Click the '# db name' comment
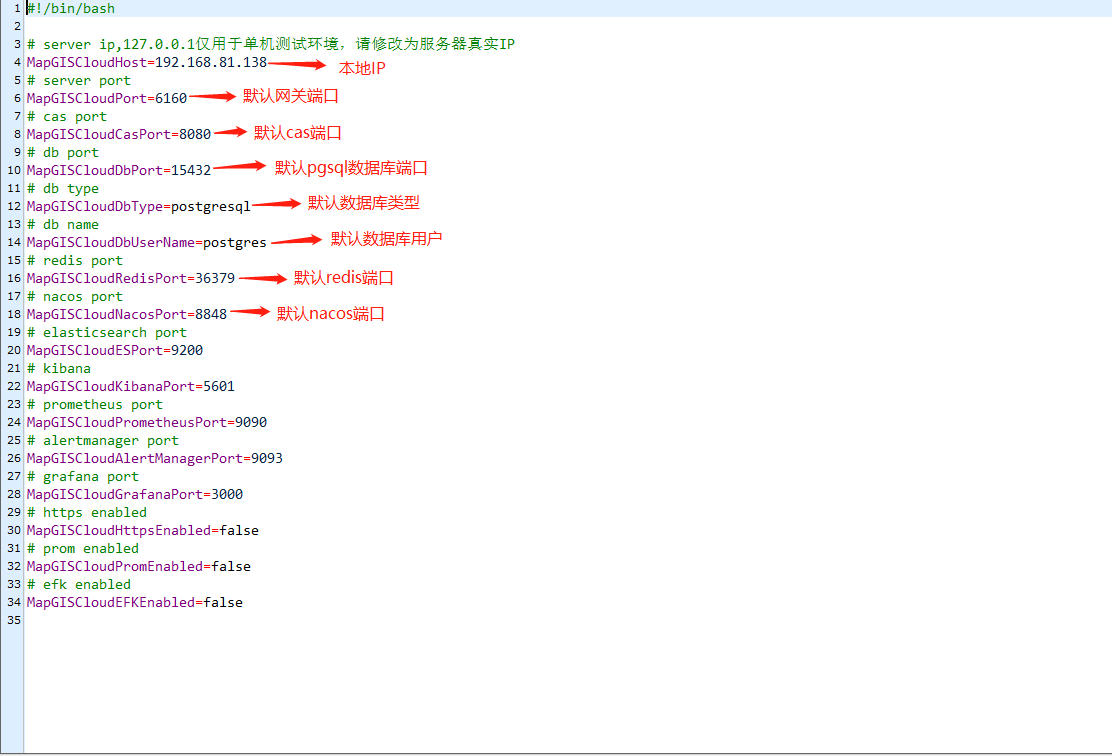Screen dimensions: 1112x756 (63, 224)
